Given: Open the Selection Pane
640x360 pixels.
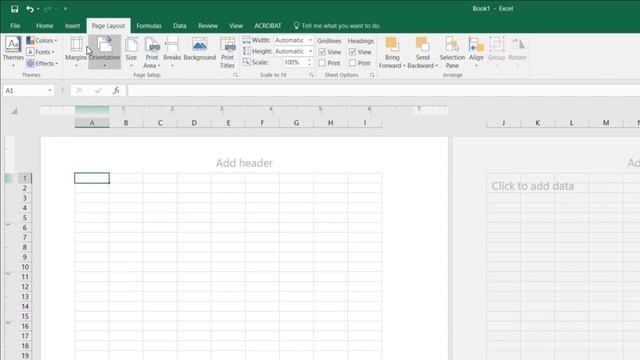Looking at the screenshot, I should [452, 53].
